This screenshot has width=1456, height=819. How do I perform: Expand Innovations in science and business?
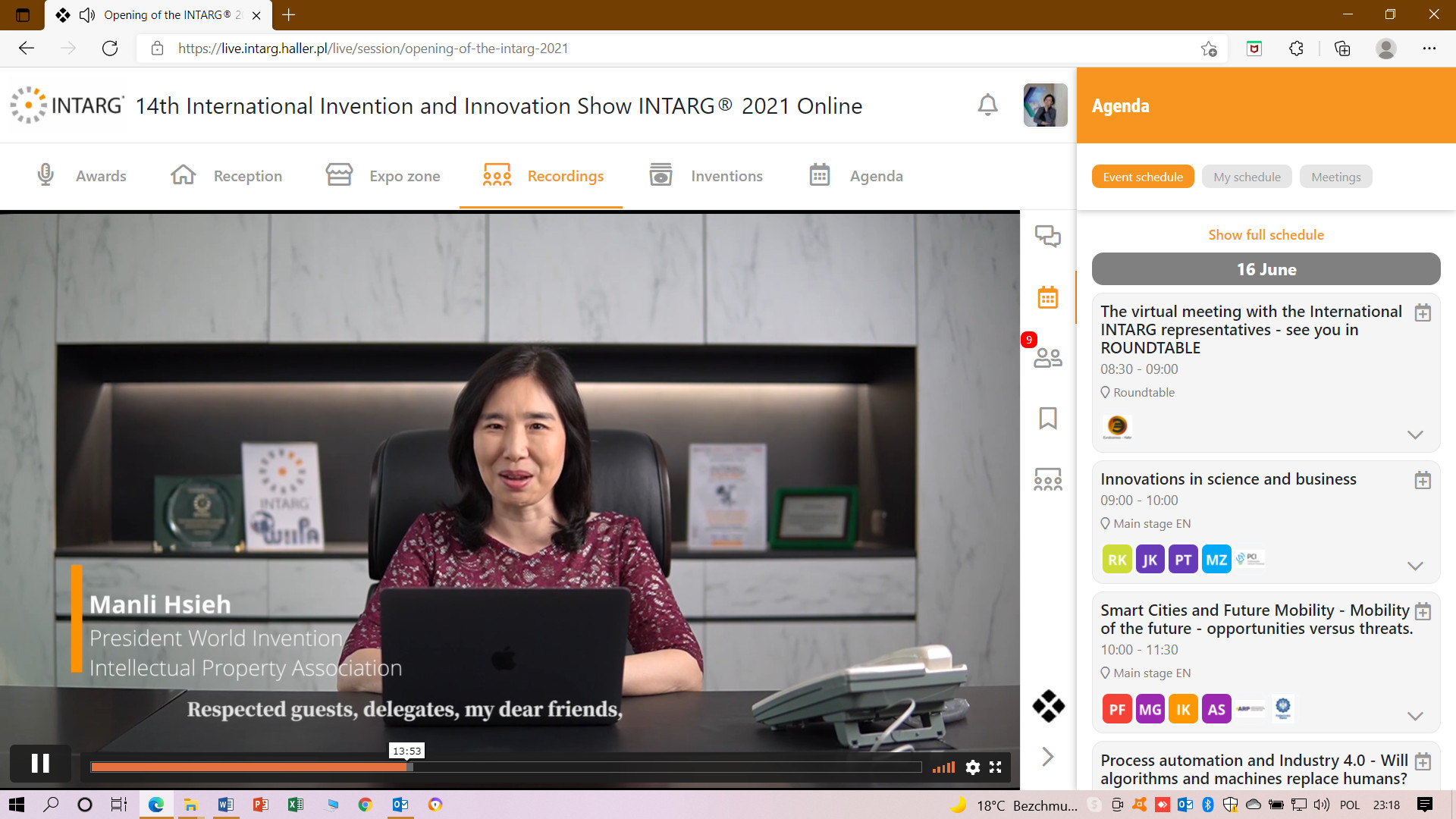[1415, 566]
